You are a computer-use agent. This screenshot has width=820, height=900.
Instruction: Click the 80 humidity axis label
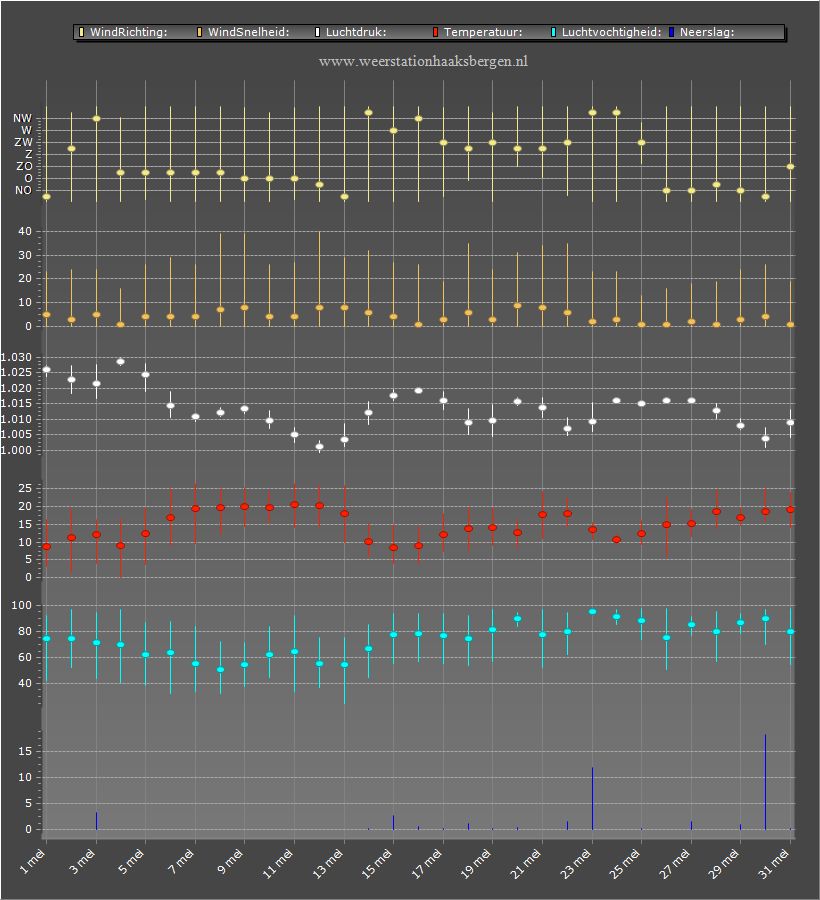click(25, 631)
